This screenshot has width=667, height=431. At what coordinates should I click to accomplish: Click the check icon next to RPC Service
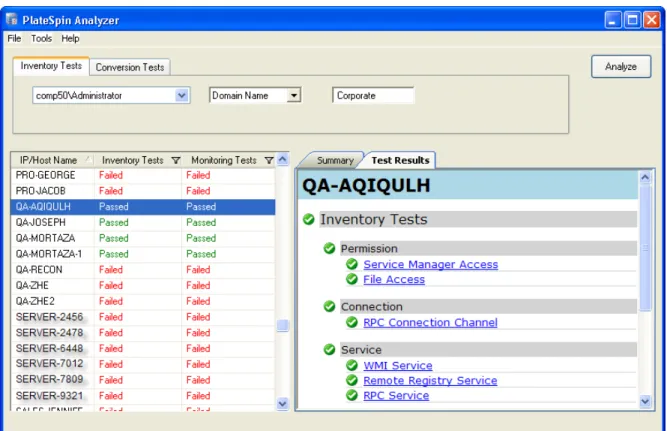[352, 395]
